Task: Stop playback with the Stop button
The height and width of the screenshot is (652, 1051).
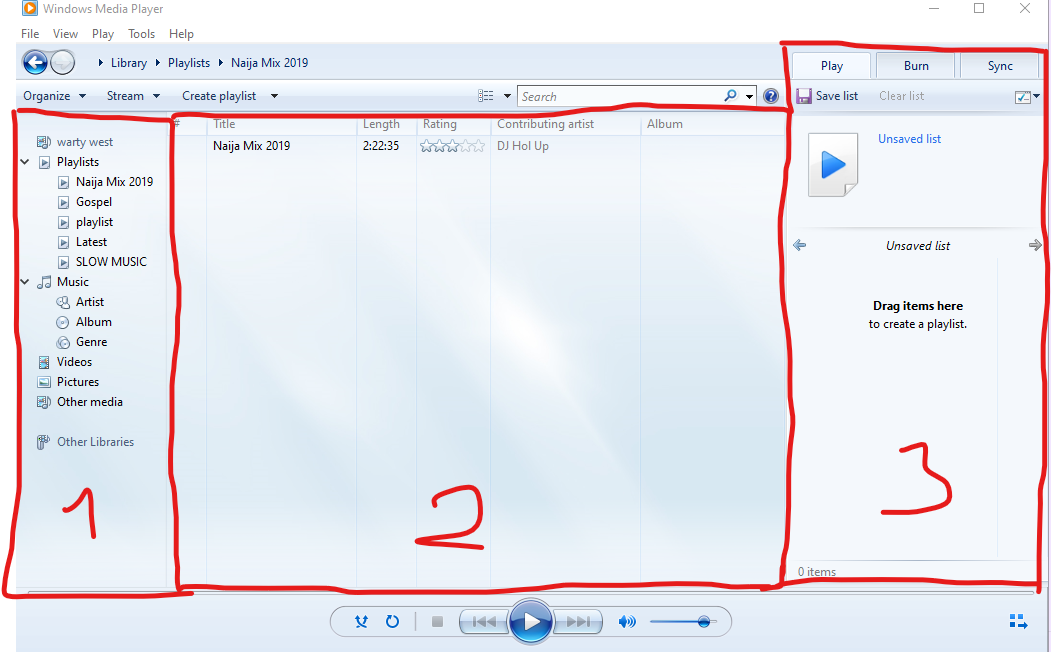Action: click(437, 622)
